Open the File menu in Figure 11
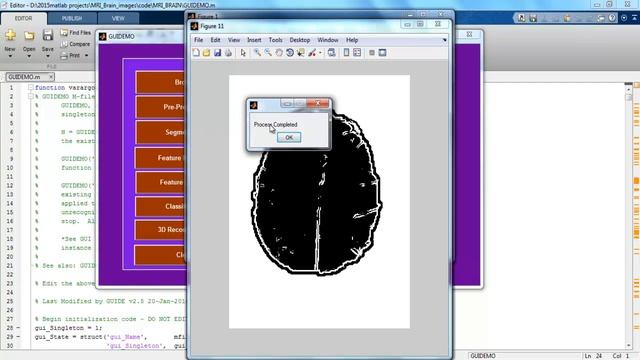Screen dimensions: 640x360 198,40
